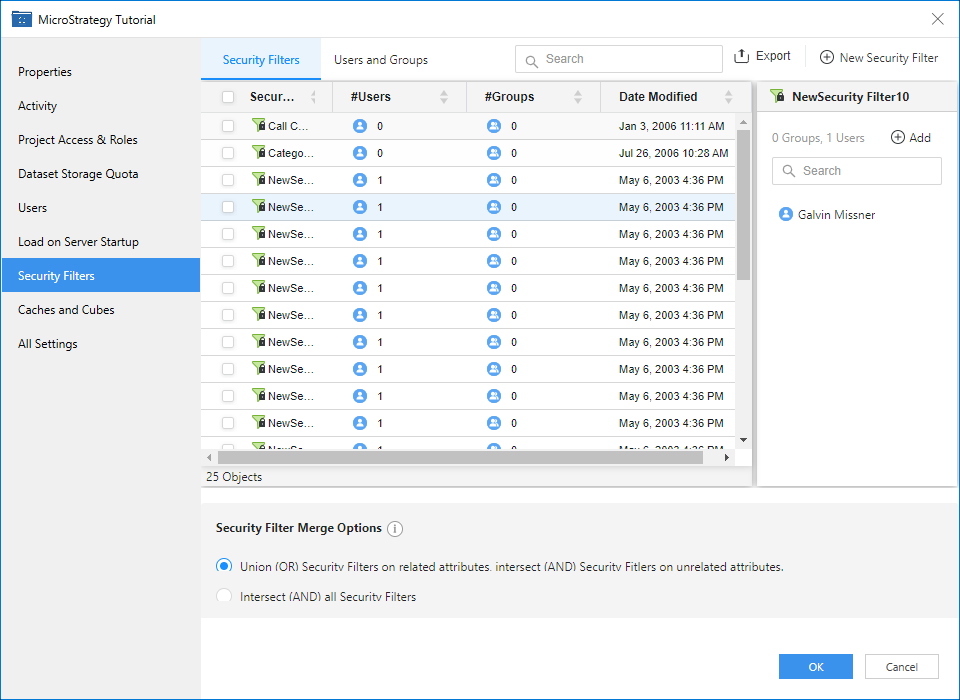960x700 pixels.
Task: Click the group count icon in Call Center row
Action: click(494, 126)
